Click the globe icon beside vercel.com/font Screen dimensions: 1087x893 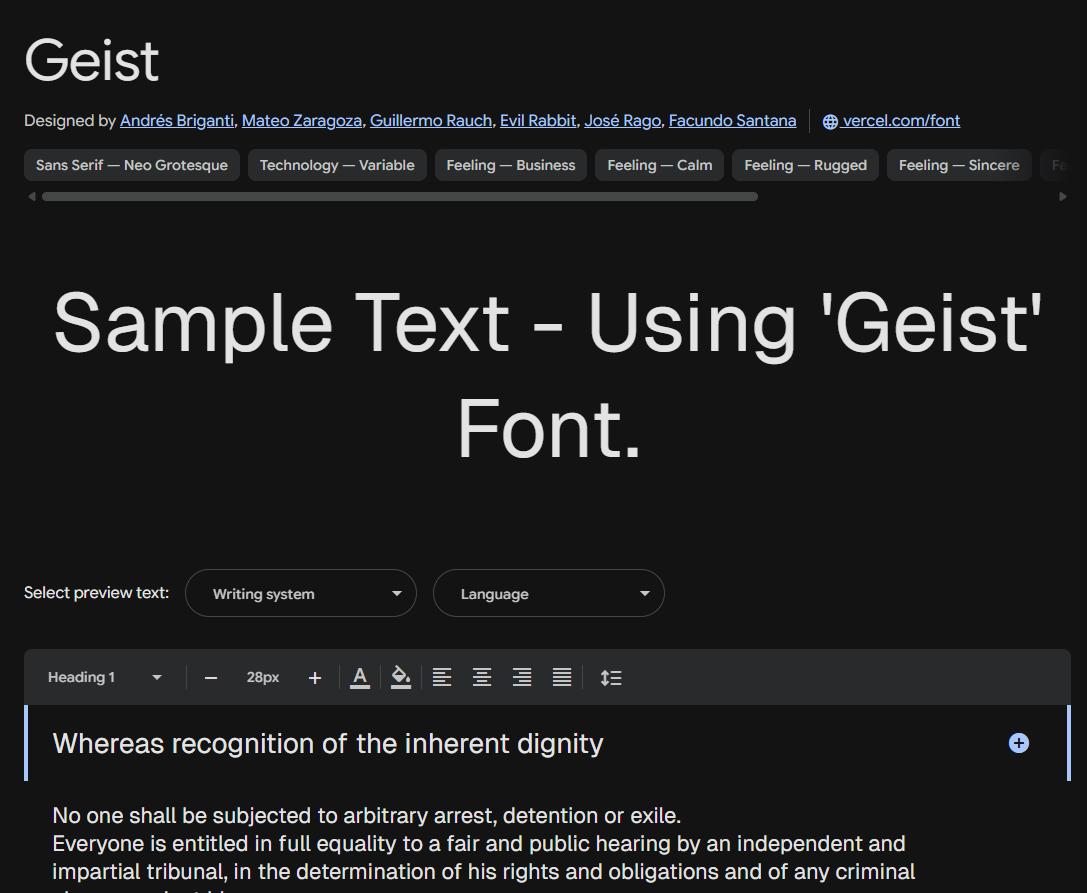point(830,122)
